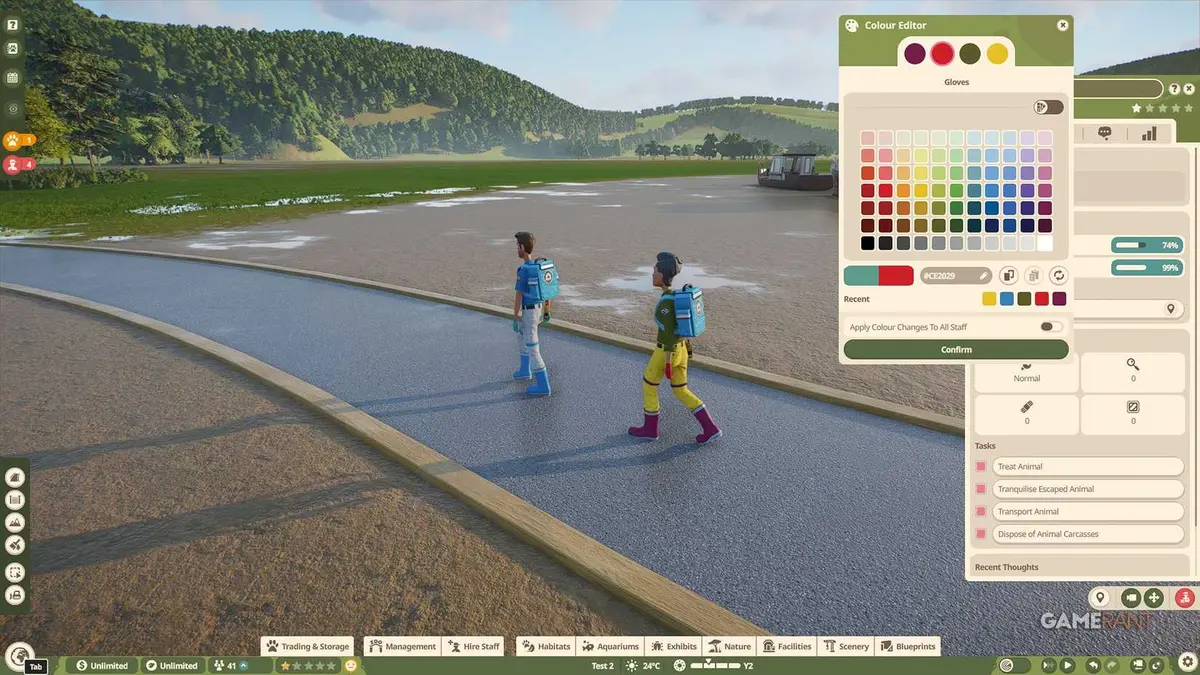Viewport: 1200px width, 675px height.
Task: Open the Blueprints menu
Action: click(x=909, y=646)
